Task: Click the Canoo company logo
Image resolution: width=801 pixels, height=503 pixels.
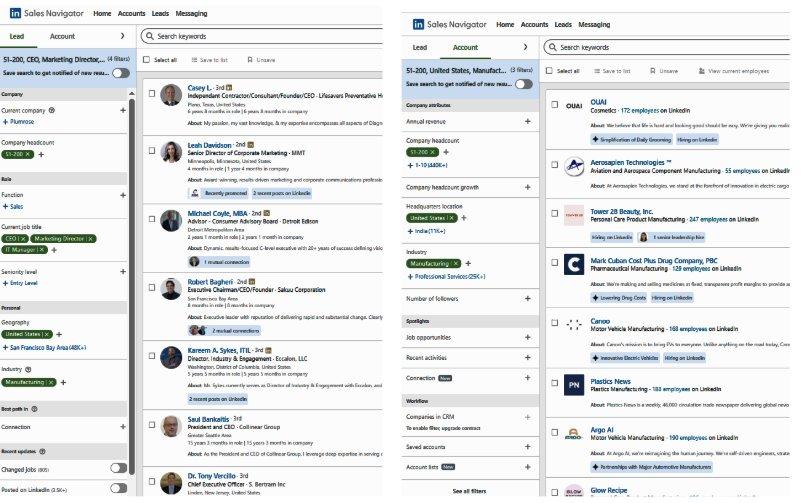Action: (x=574, y=325)
